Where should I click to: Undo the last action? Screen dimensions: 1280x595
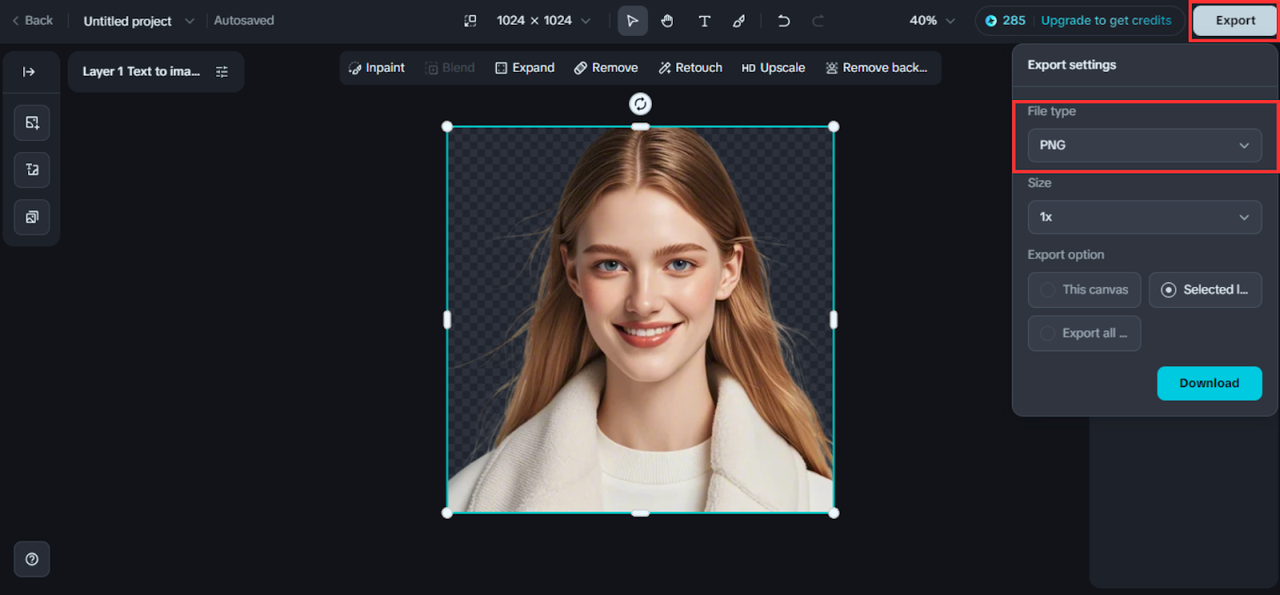point(784,20)
